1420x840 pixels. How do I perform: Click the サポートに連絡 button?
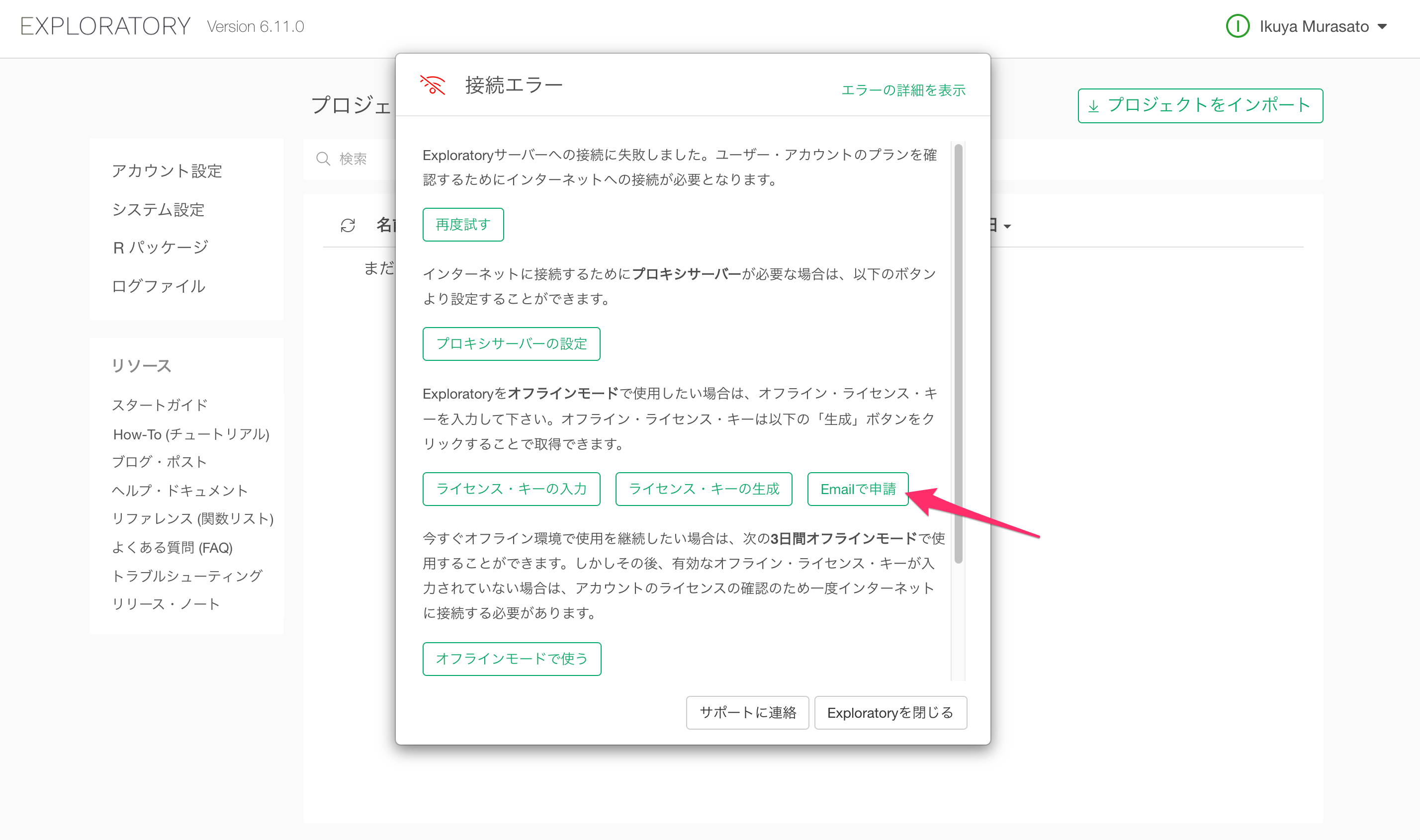[747, 713]
